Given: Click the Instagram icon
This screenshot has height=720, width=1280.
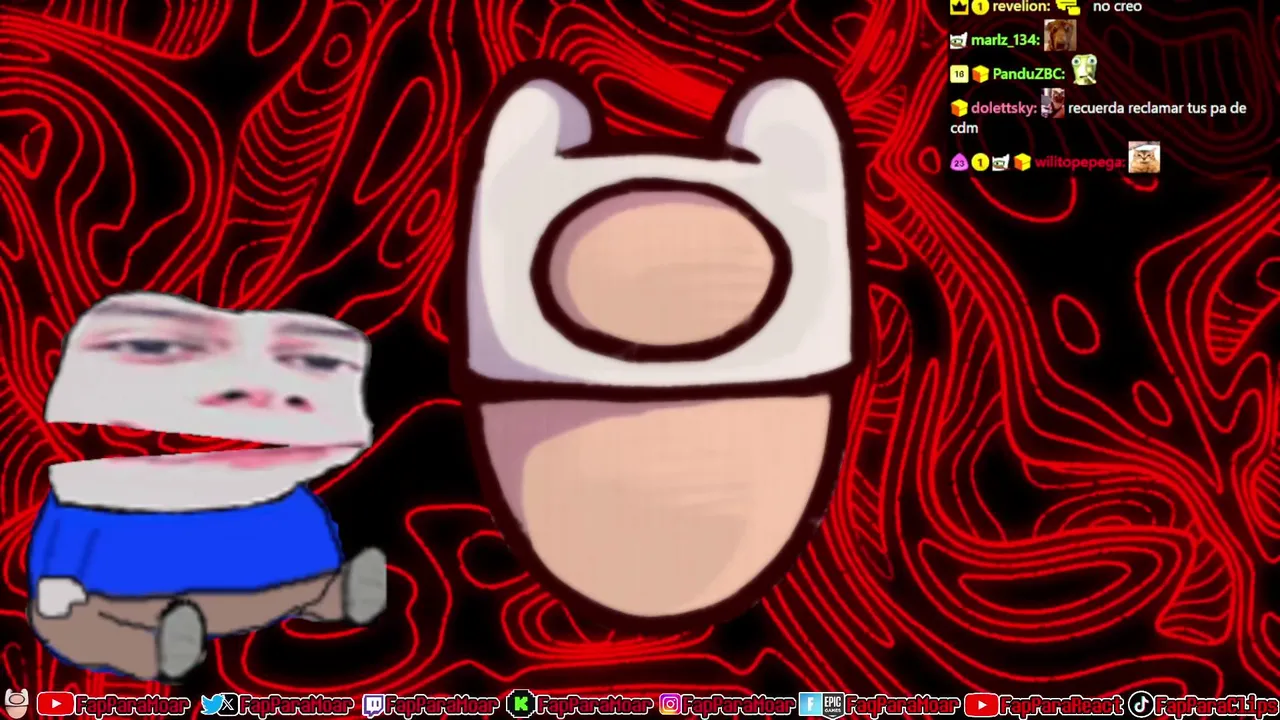Looking at the screenshot, I should 669,705.
